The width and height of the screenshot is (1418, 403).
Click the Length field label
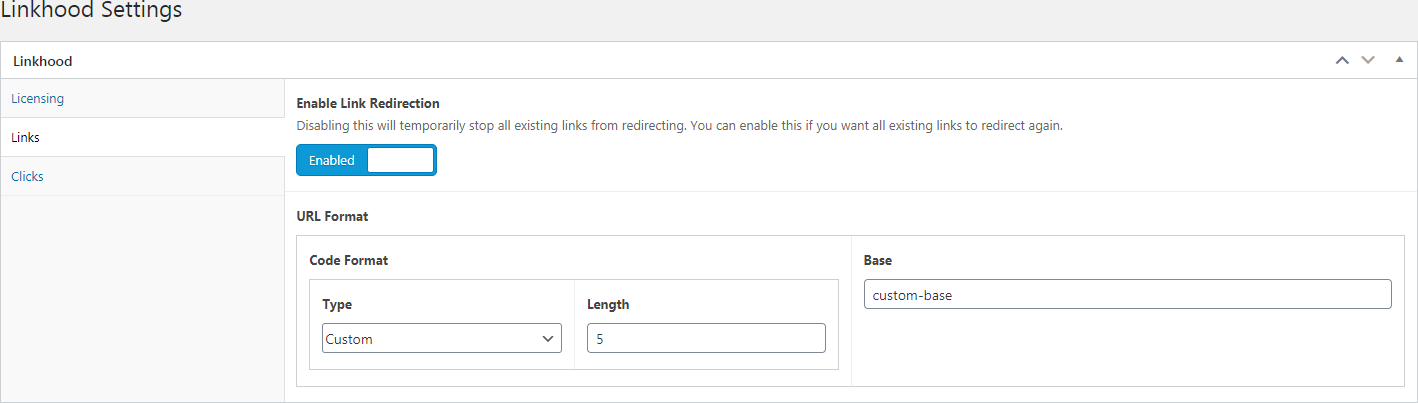[608, 304]
